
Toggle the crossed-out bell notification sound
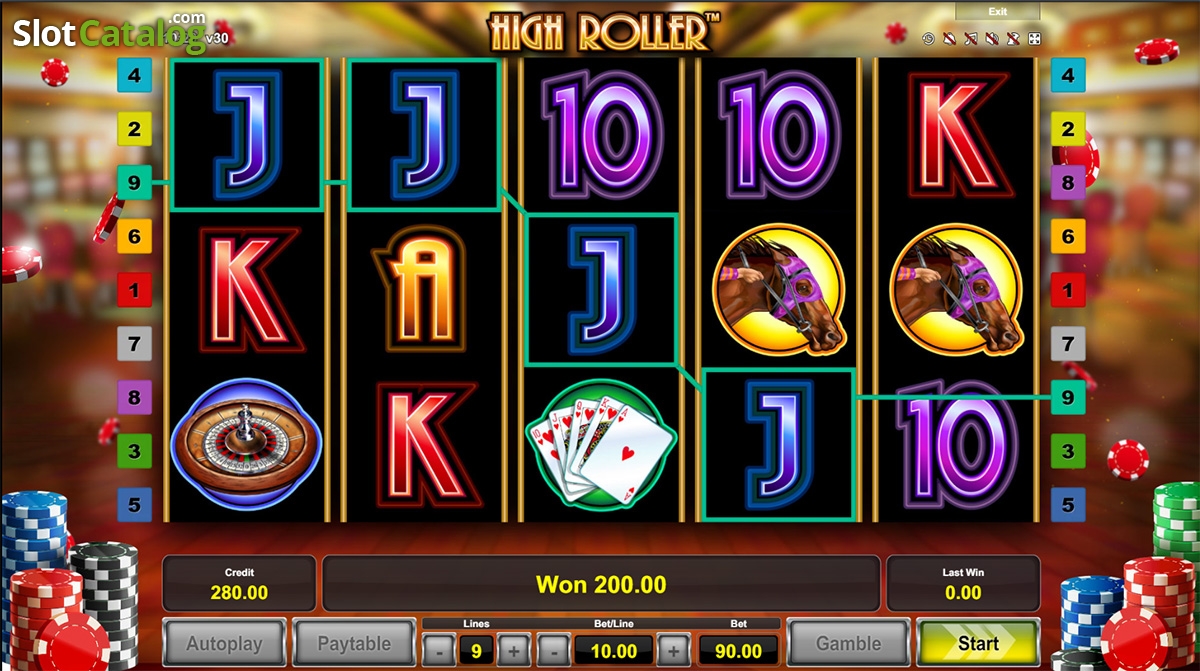[x=949, y=38]
